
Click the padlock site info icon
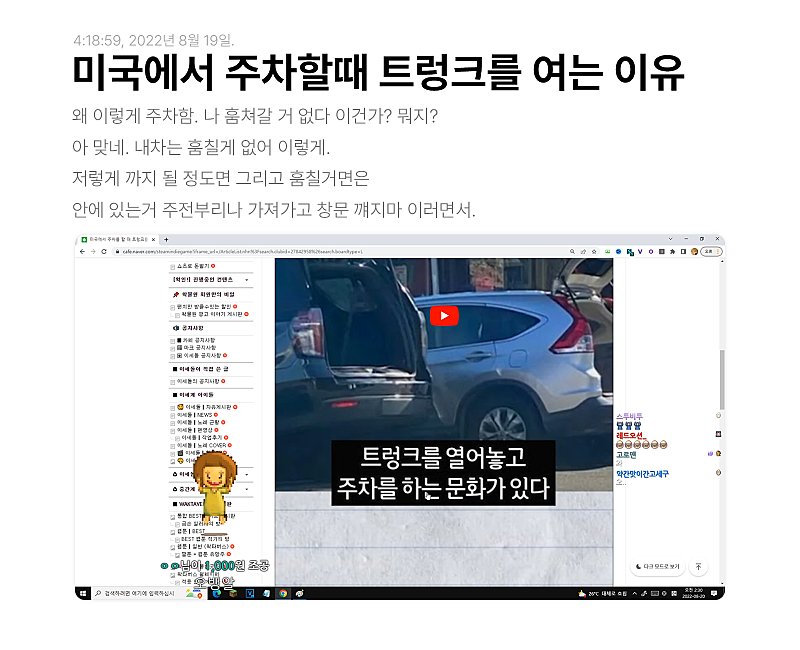[117, 252]
